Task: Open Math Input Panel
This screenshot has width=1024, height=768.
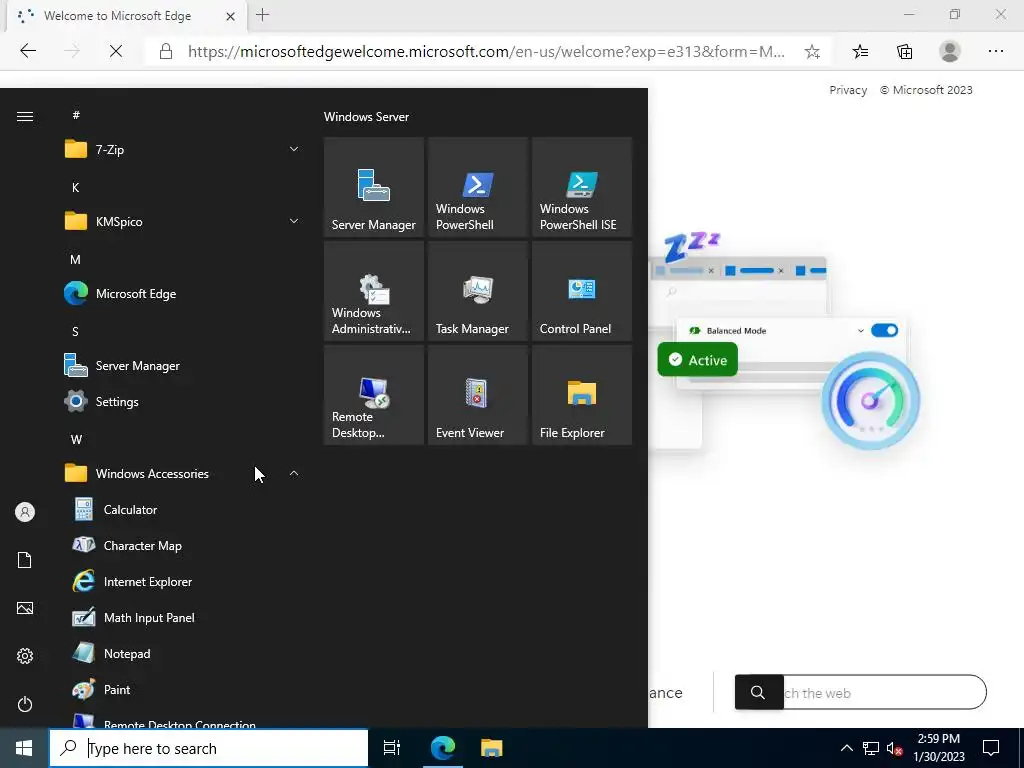Action: point(183,617)
